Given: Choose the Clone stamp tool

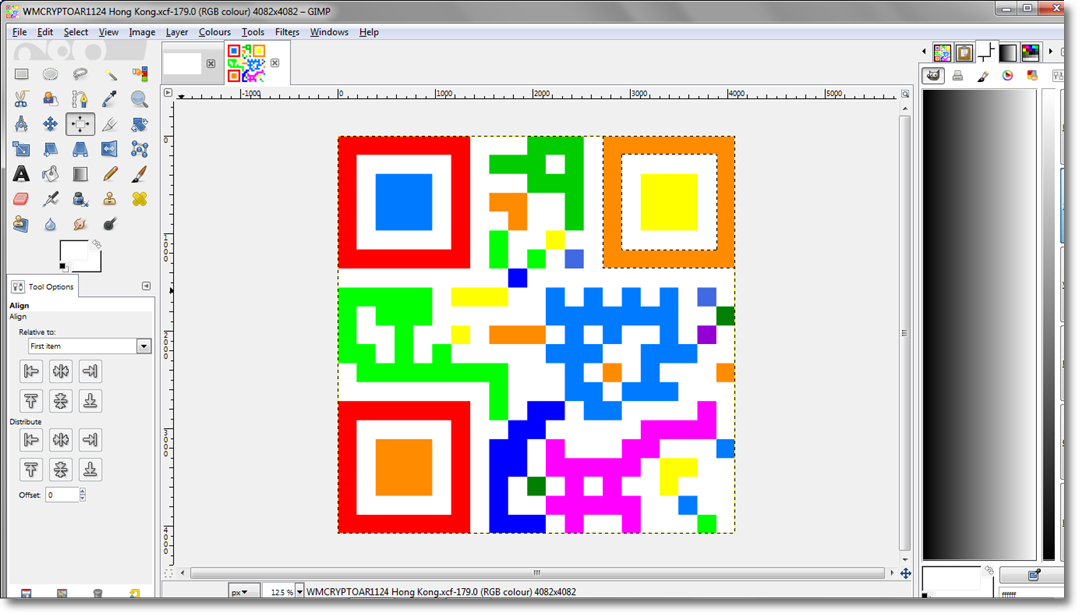Looking at the screenshot, I should (110, 199).
